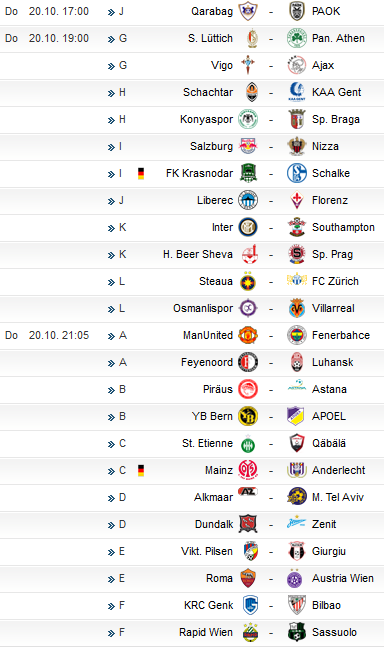384x648 pixels.
Task: Click the Bilbao club crest
Action: coord(296,605)
